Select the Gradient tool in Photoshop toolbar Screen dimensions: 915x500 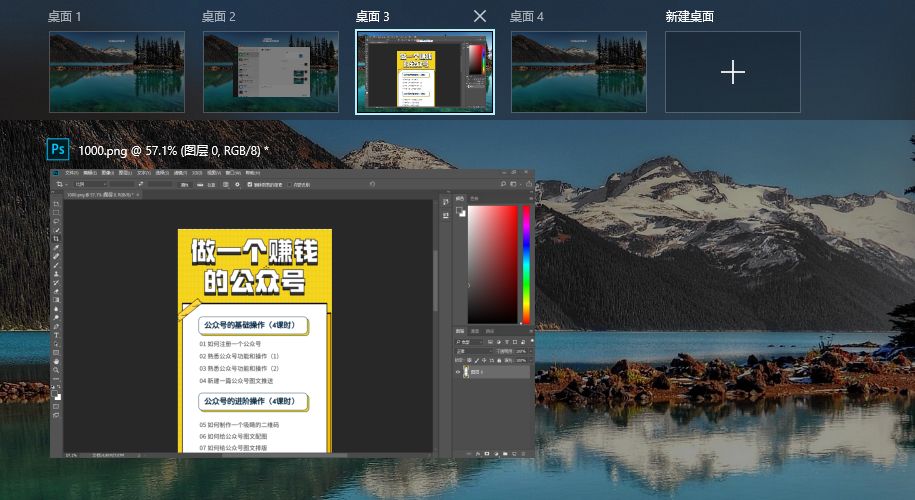56,300
